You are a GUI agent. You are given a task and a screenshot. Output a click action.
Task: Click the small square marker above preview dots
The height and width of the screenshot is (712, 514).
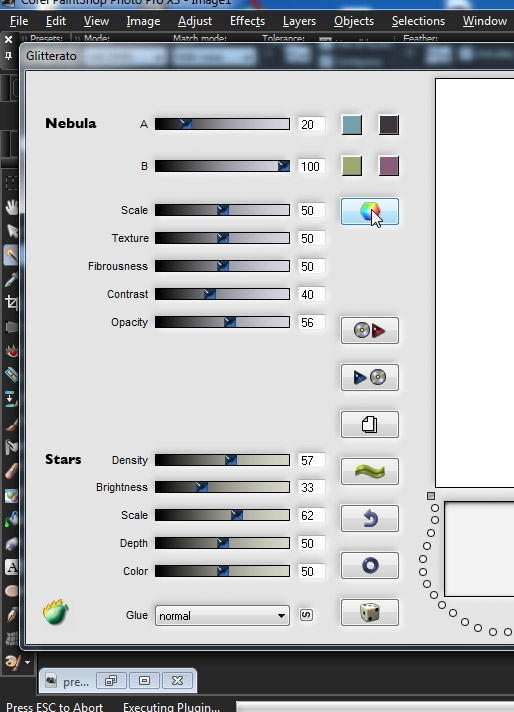431,496
